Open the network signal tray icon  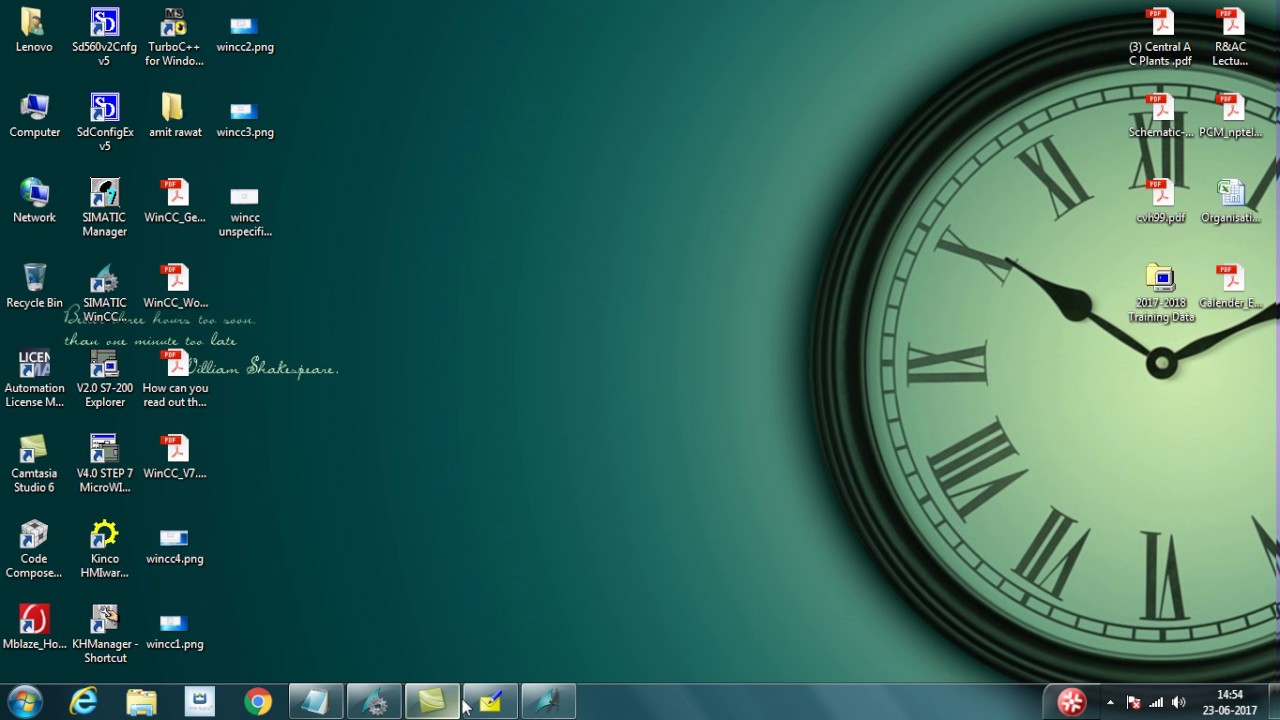(1156, 702)
